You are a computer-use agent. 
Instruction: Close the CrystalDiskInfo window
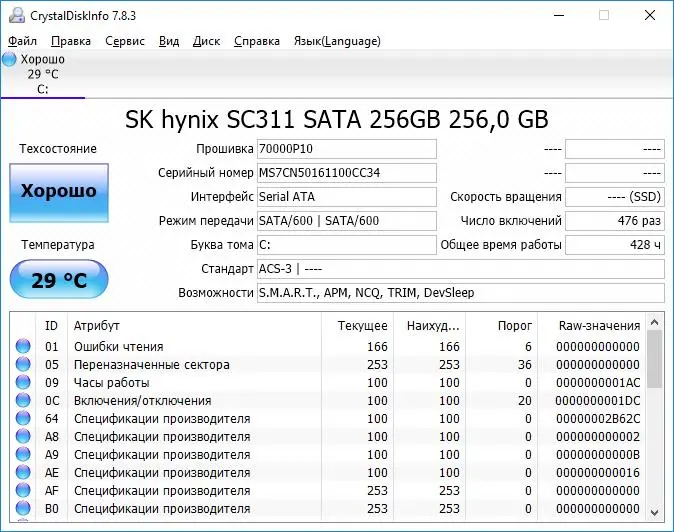650,15
